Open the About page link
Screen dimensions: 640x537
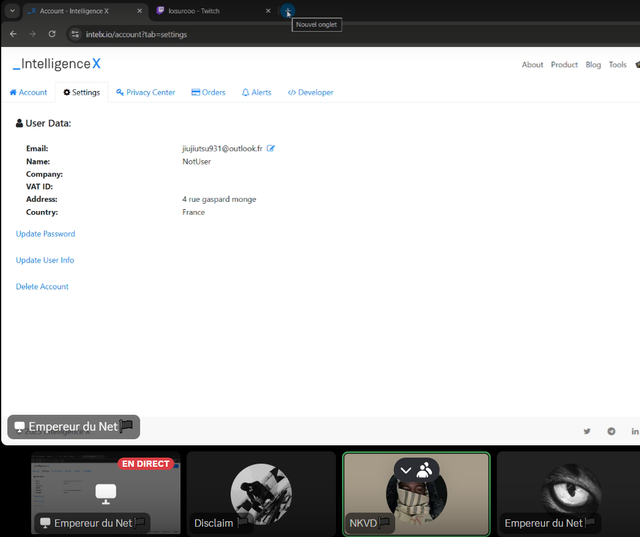(532, 64)
